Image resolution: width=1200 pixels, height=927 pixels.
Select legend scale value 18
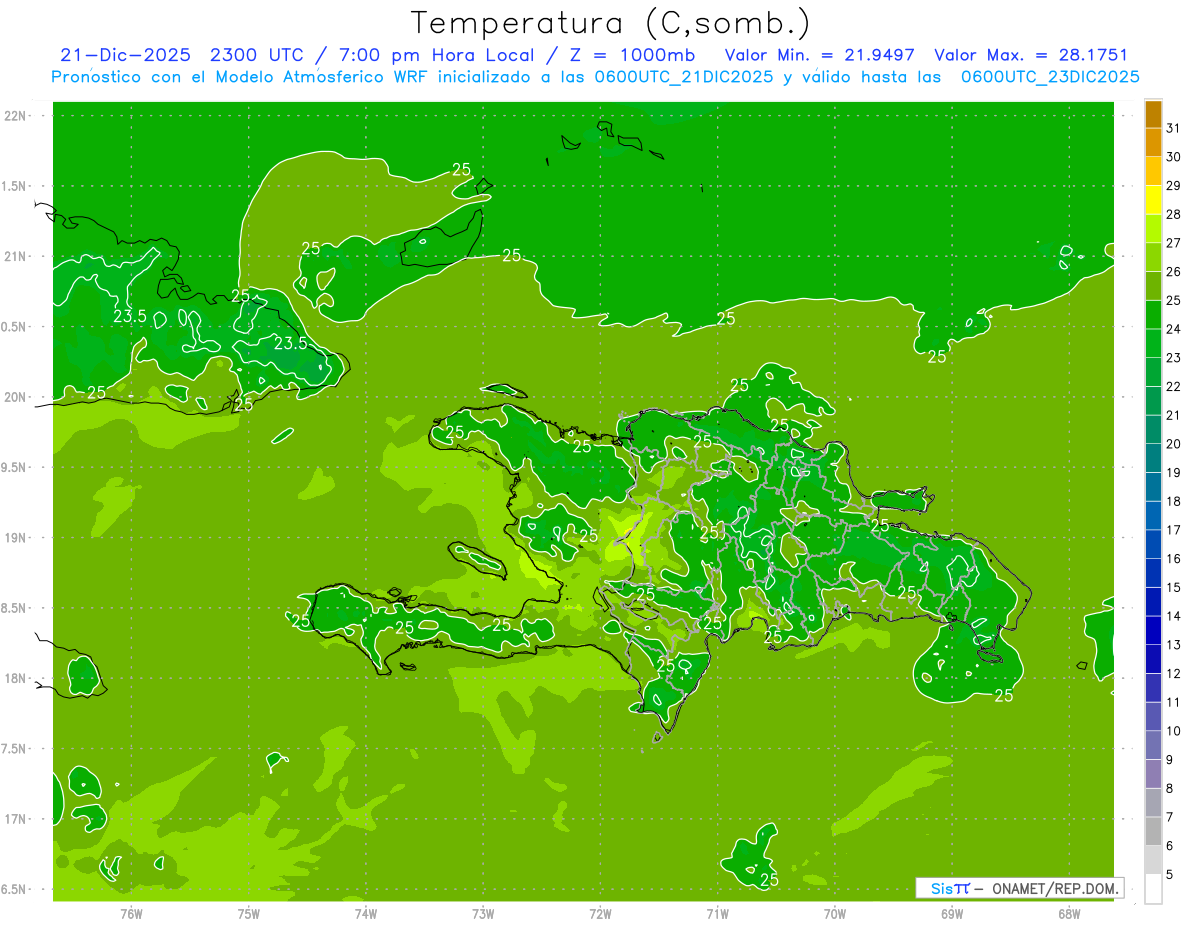[x=1173, y=501]
